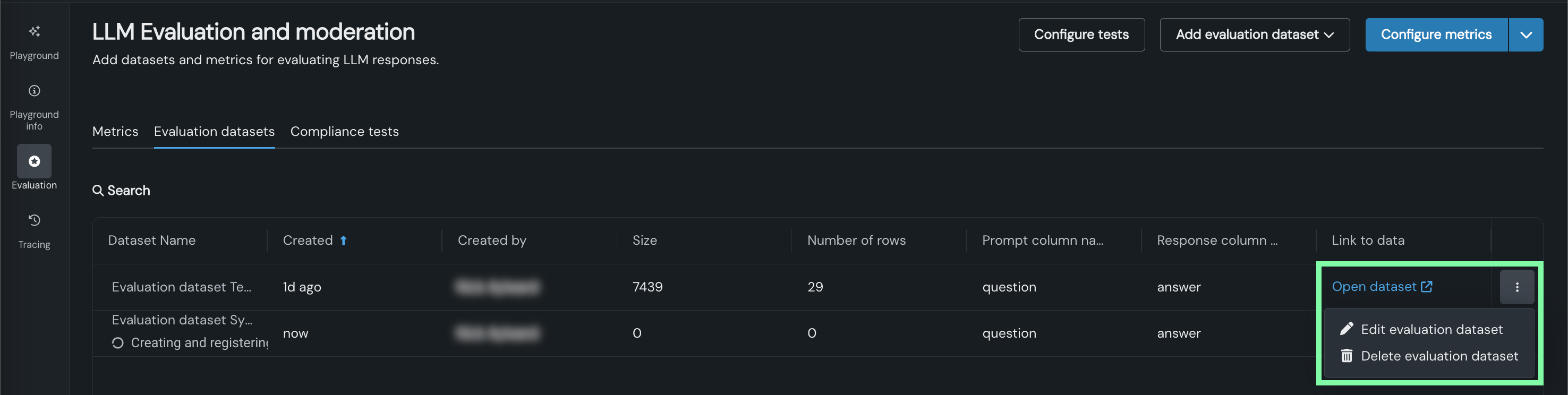Click the Configure tests button
The image size is (1568, 395).
pos(1081,35)
